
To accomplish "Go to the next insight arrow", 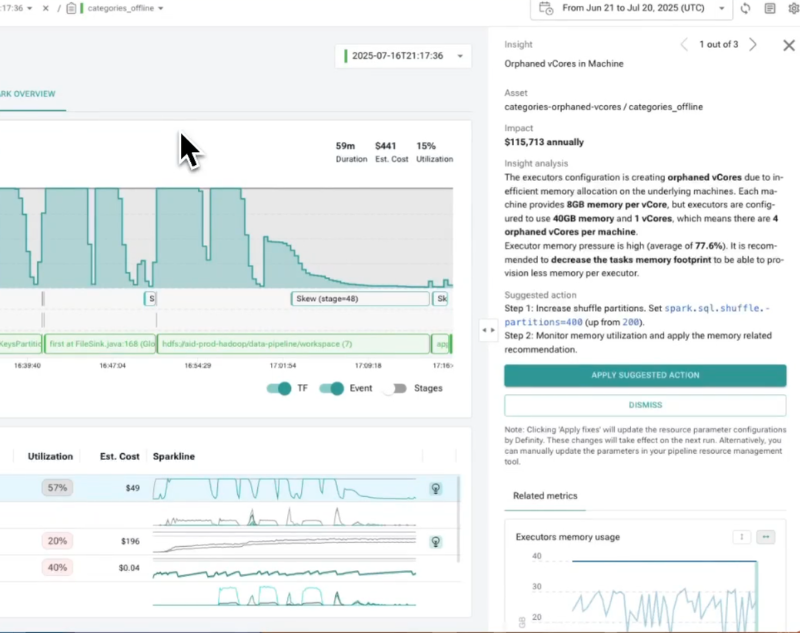I will pyautogui.click(x=753, y=45).
